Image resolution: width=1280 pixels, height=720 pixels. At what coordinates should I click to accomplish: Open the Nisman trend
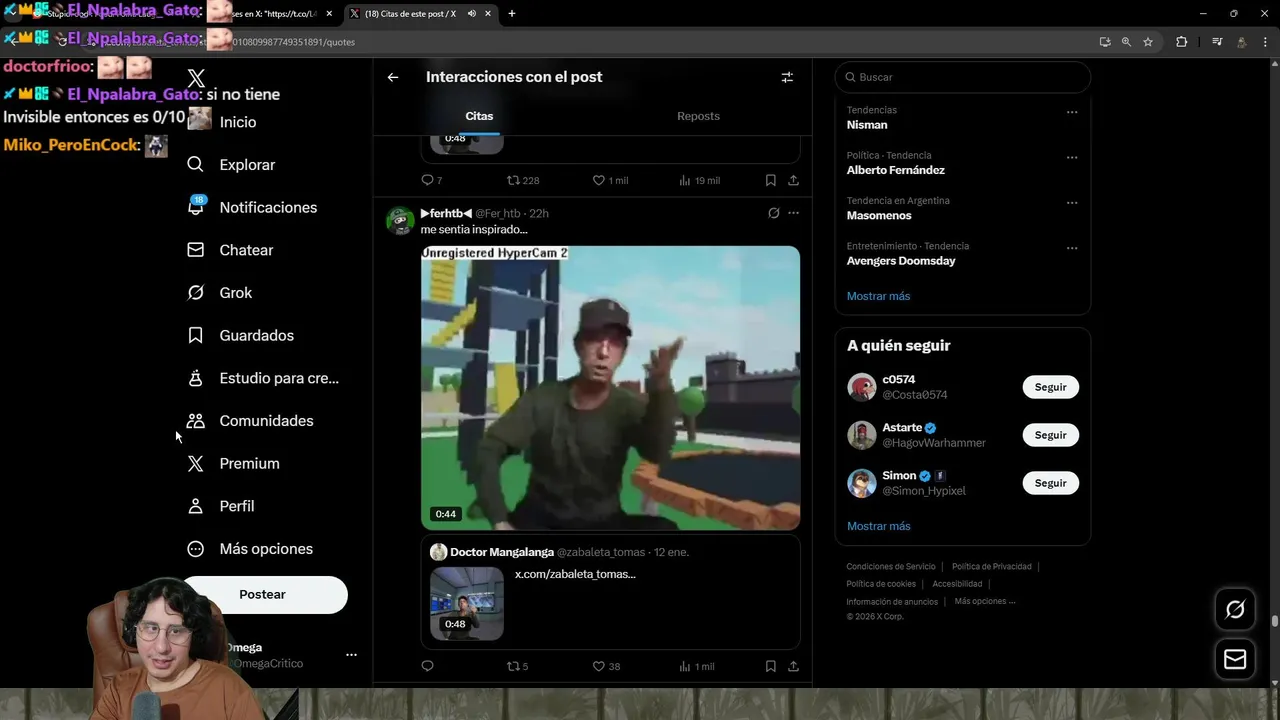pos(867,125)
